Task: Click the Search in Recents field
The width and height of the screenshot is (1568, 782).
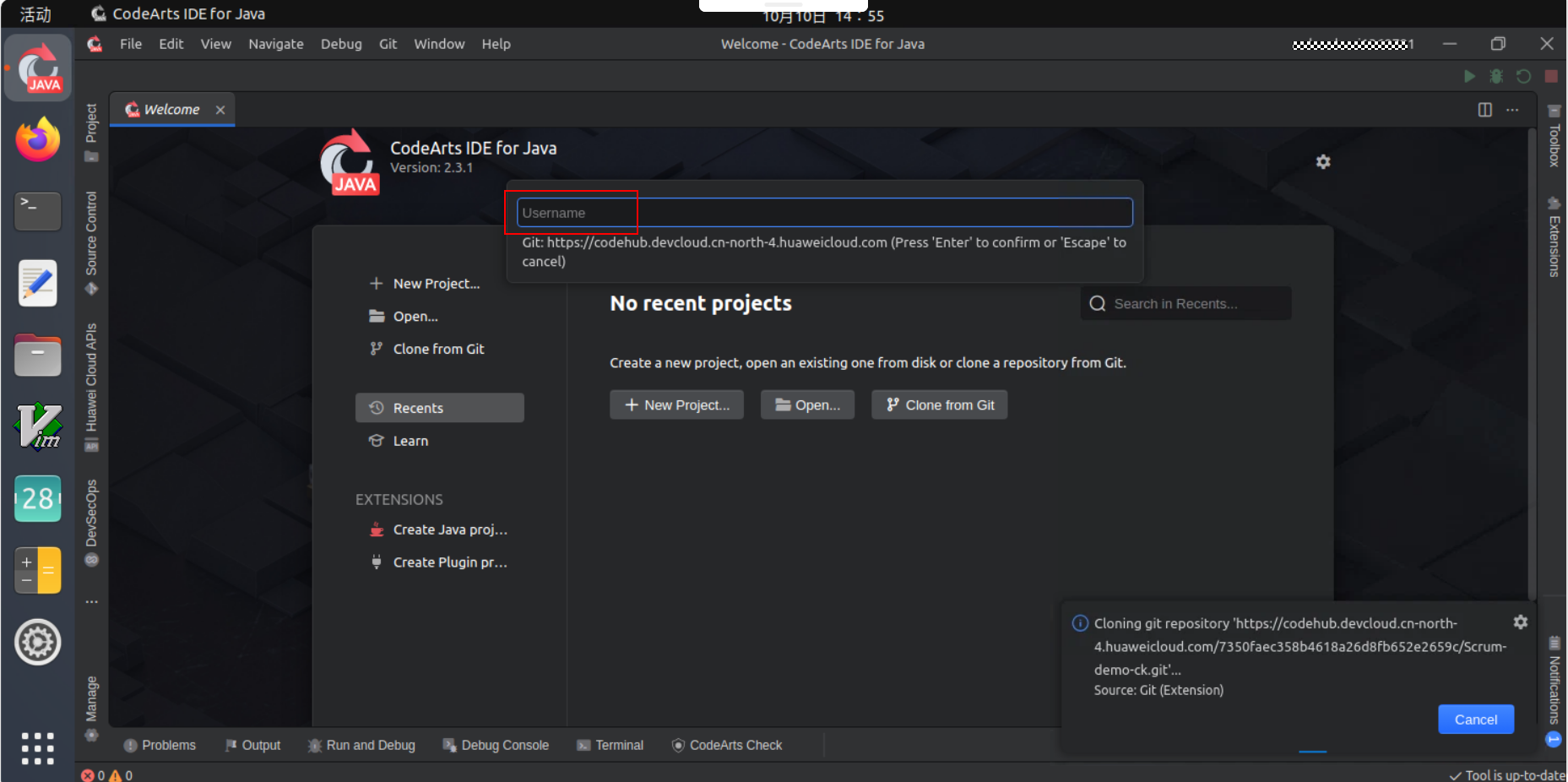Action: click(1185, 303)
